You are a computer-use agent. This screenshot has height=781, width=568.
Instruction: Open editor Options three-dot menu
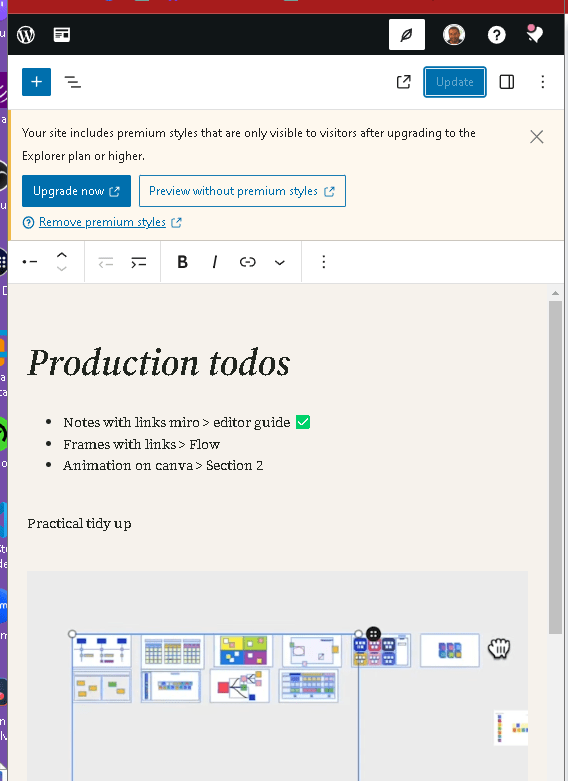pyautogui.click(x=543, y=82)
